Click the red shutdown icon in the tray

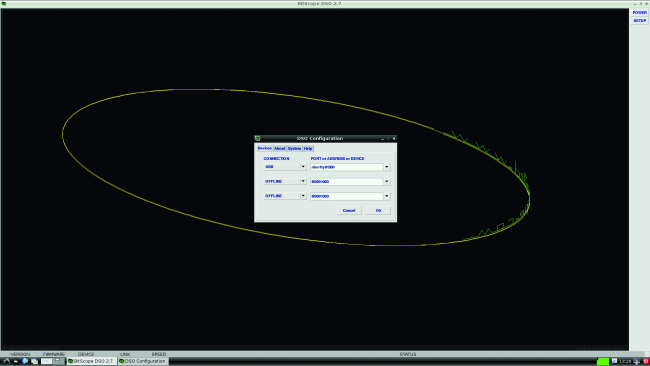[646, 361]
